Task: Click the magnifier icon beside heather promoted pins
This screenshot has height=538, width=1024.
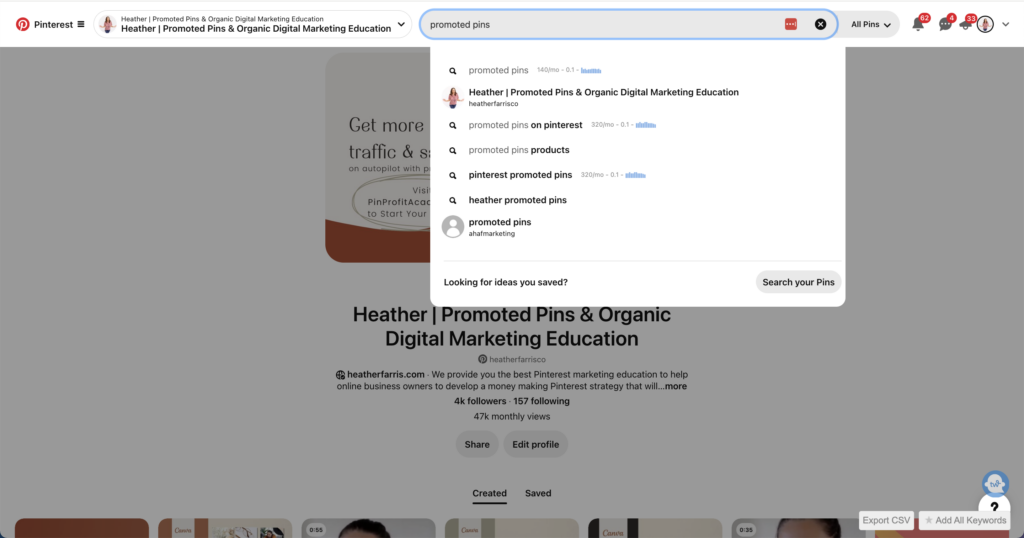Action: click(x=453, y=200)
